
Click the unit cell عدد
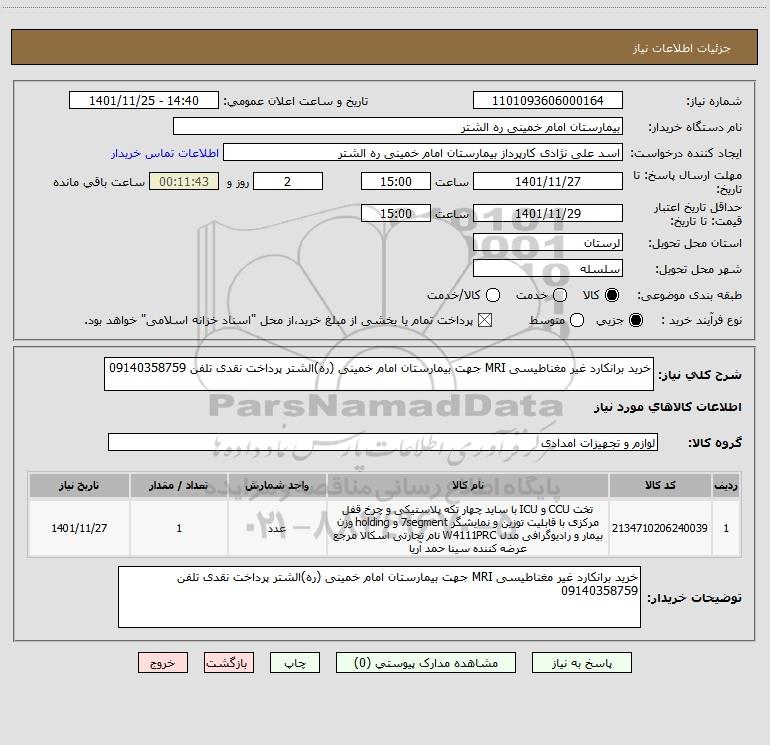(277, 528)
